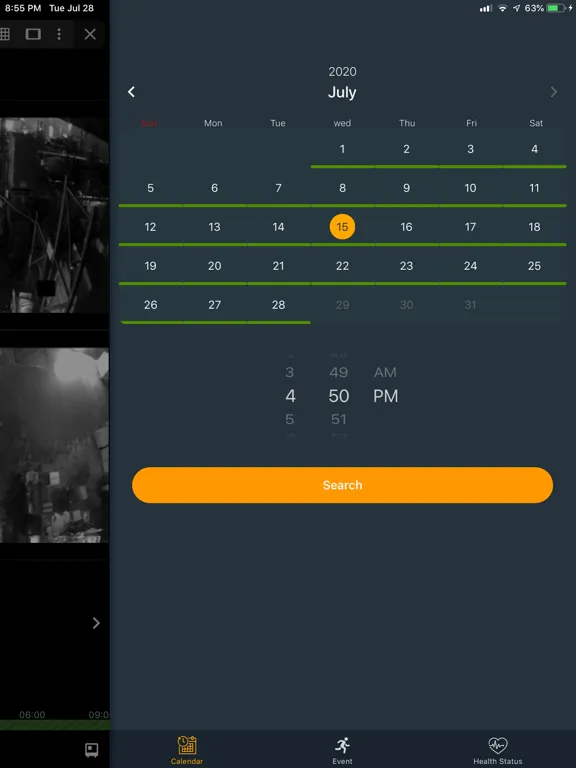Screen dimensions: 576x768
Task: Open the Calendar tab
Action: (187, 750)
